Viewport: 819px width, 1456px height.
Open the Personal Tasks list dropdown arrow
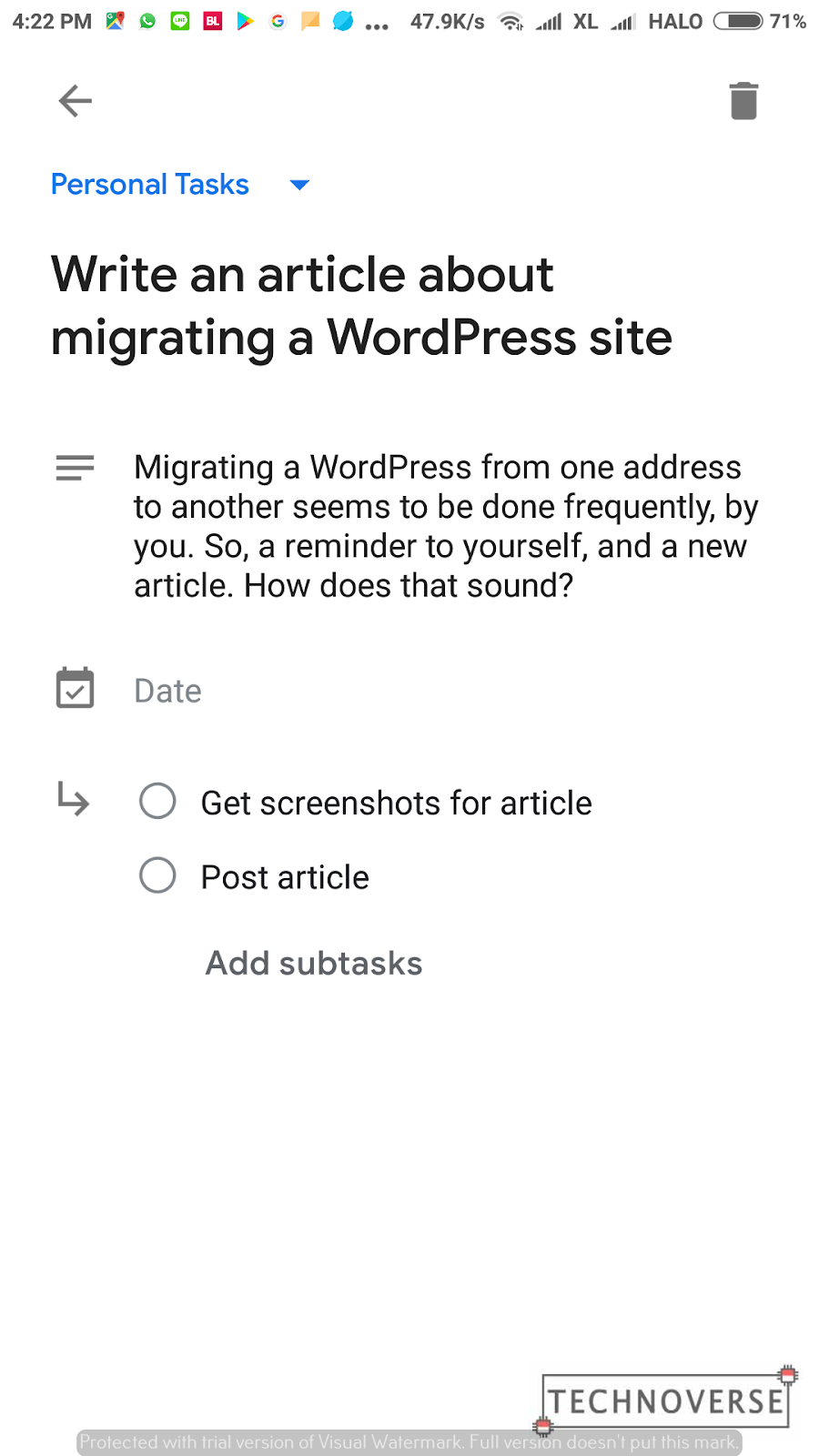[x=299, y=186]
